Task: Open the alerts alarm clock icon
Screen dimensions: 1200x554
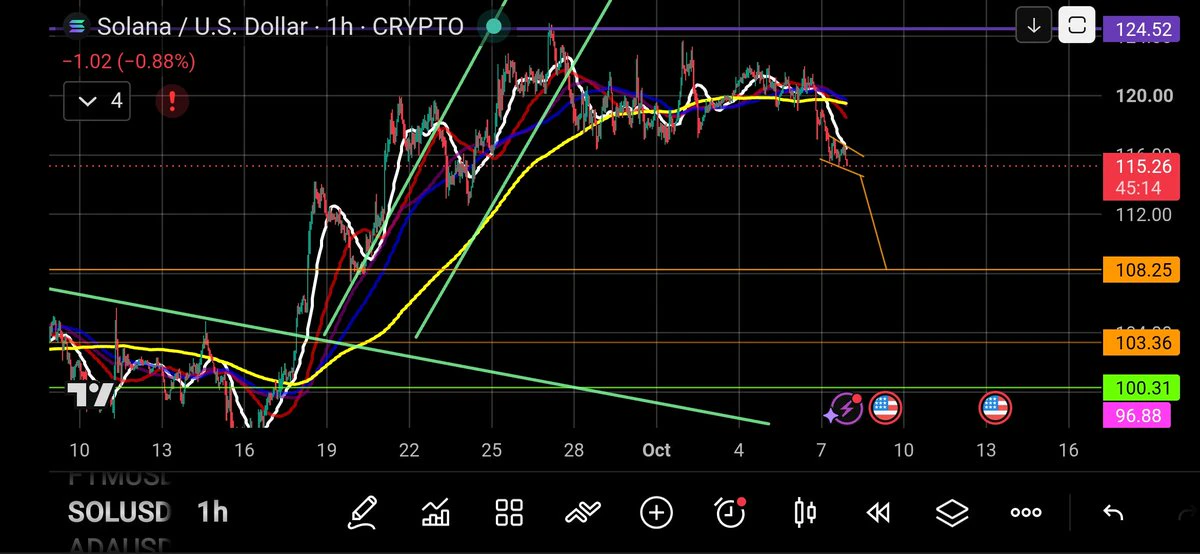Action: click(x=731, y=513)
